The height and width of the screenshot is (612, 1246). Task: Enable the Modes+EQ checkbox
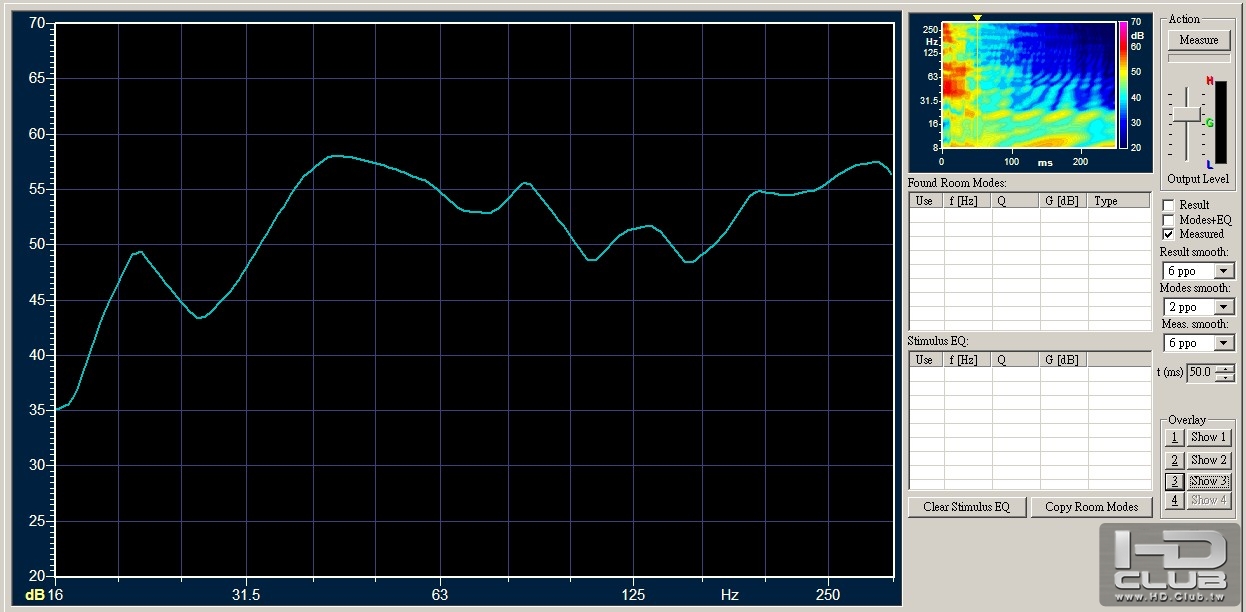1168,220
